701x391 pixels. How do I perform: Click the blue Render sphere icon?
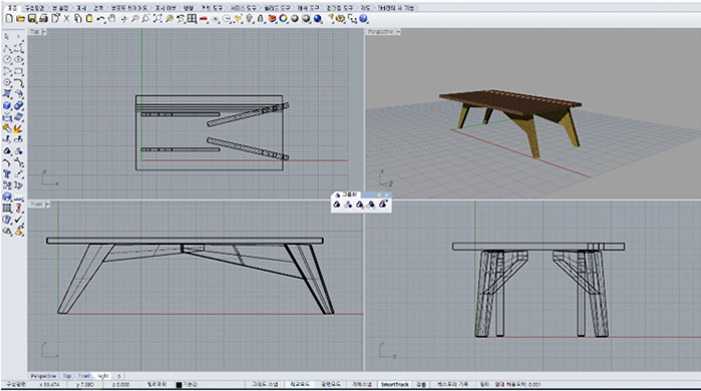318,18
